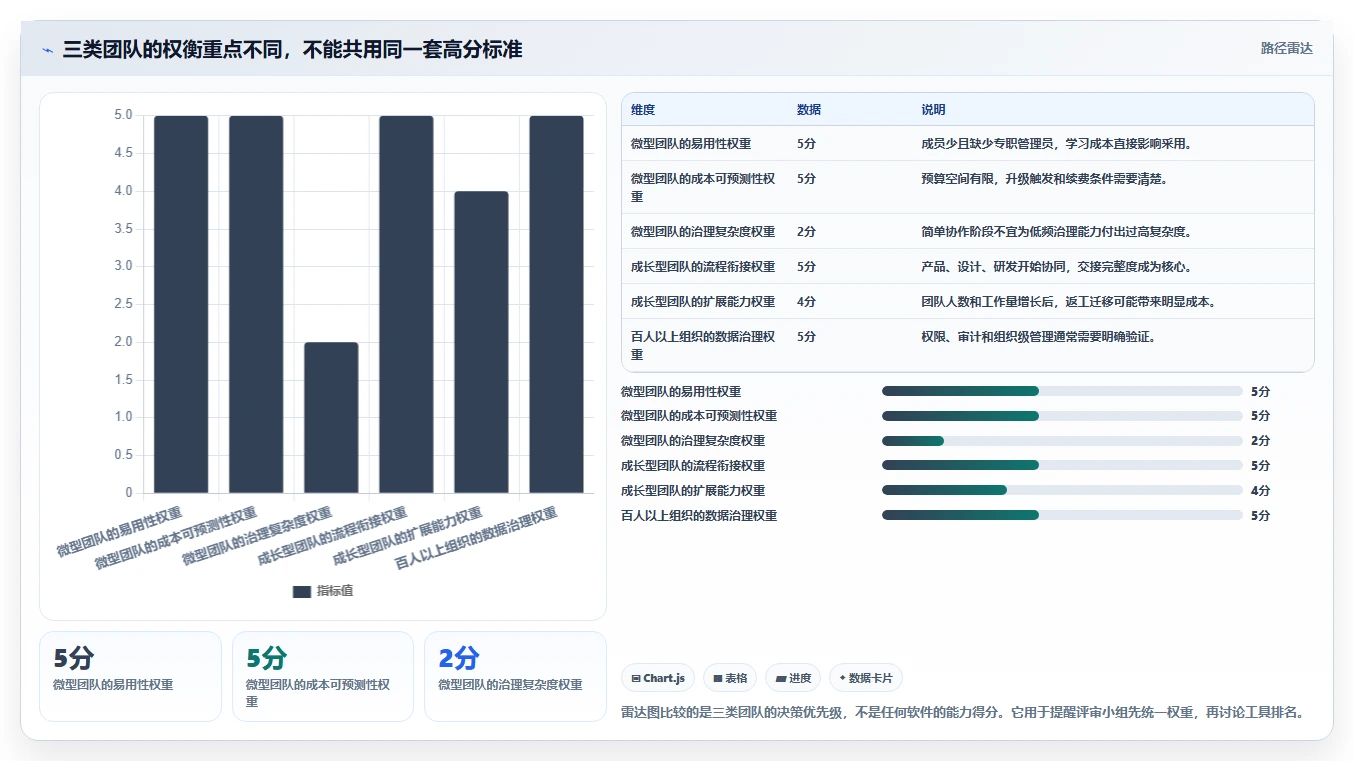1354x761 pixels.
Task: Click the chart bar for 微型团队的成本可预测性权重
Action: point(256,304)
